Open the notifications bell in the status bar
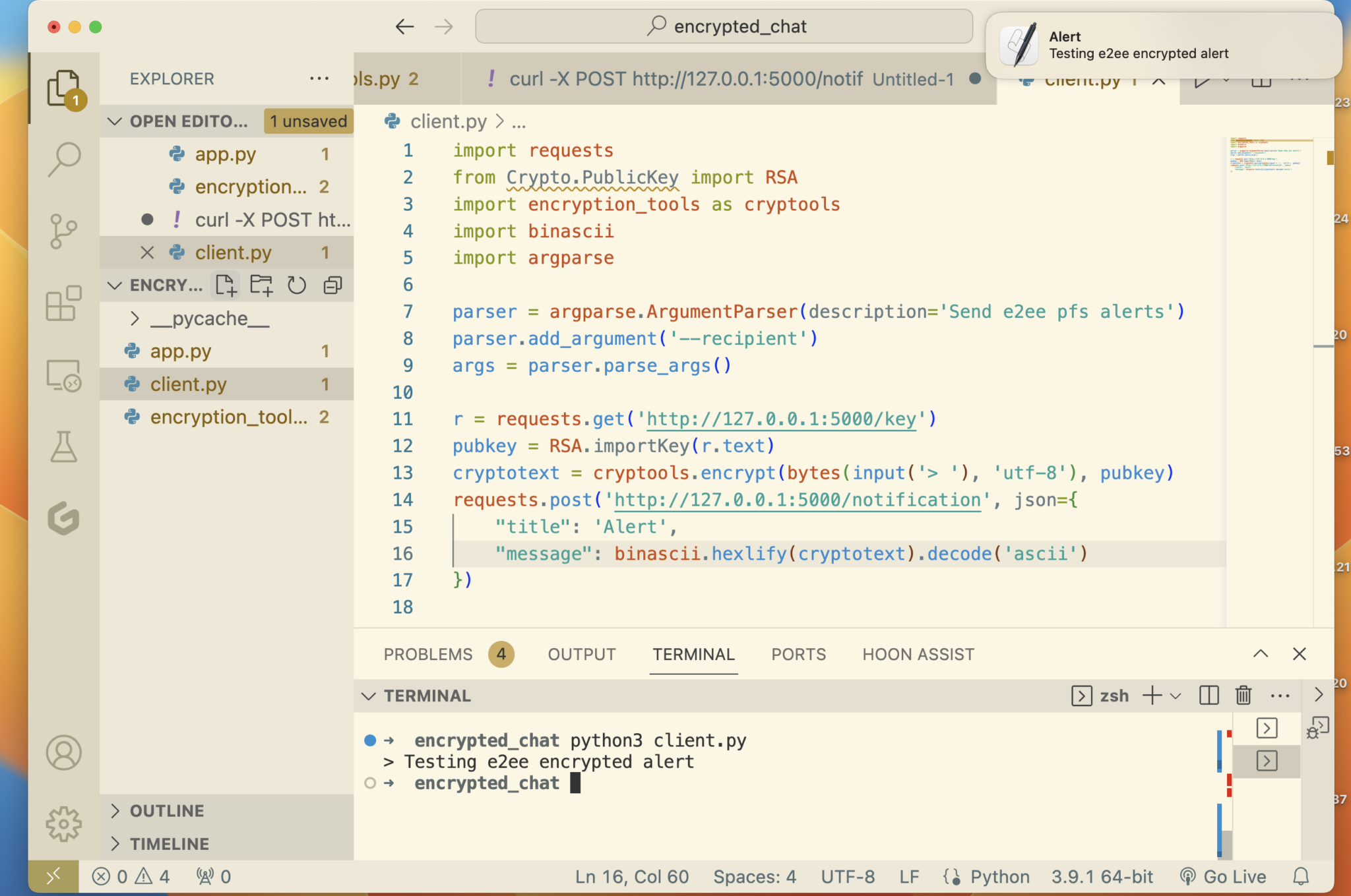The width and height of the screenshot is (1351, 896). 1302,876
